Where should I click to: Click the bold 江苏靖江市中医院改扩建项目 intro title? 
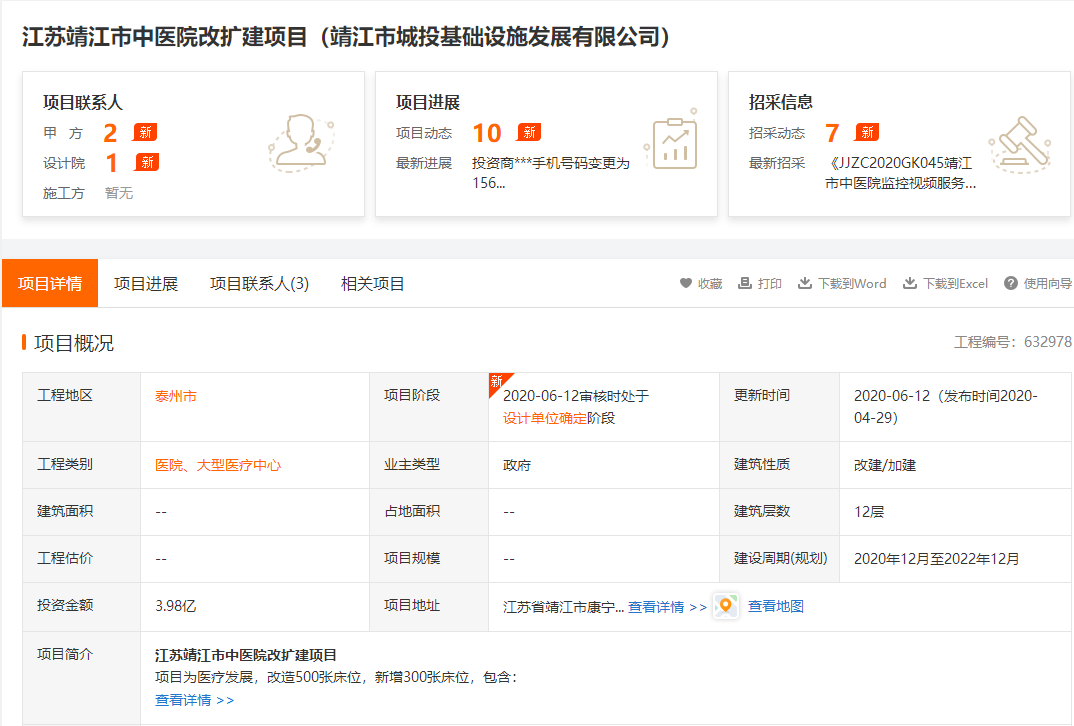click(x=246, y=655)
